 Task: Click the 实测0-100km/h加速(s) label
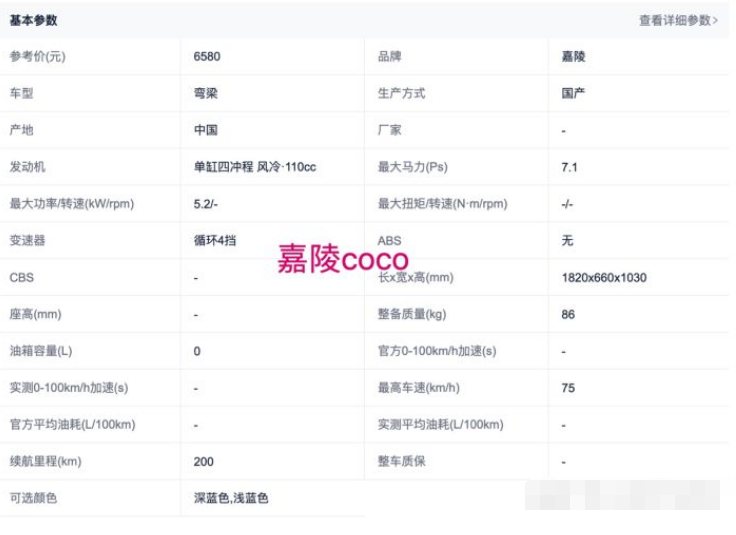pos(69,388)
